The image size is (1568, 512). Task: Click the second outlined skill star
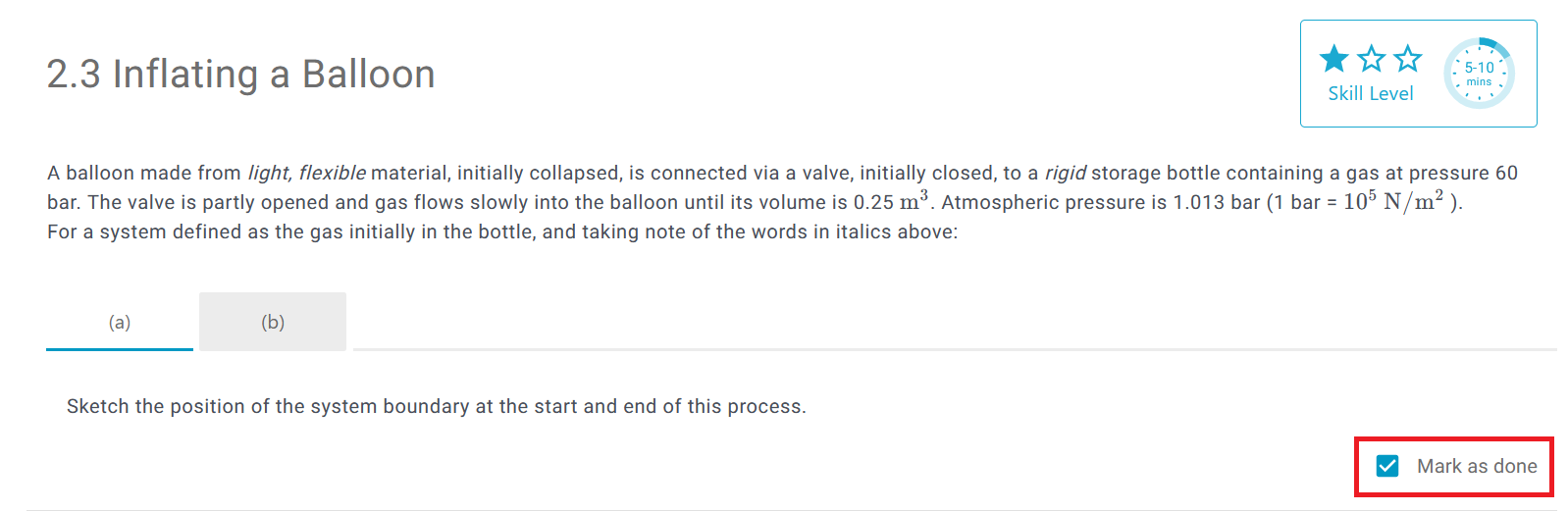1371,59
